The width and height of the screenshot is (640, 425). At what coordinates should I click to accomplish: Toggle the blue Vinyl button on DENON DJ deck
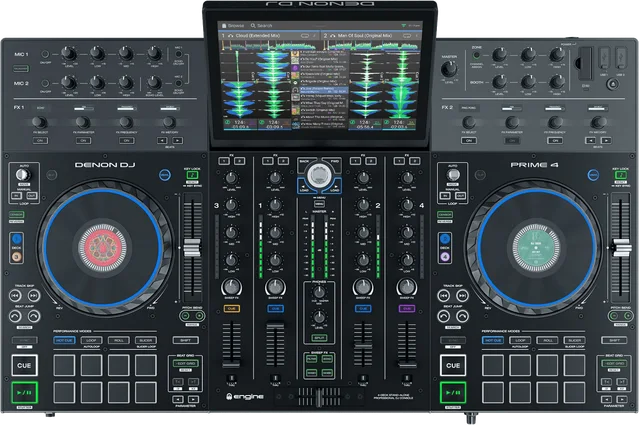(164, 175)
